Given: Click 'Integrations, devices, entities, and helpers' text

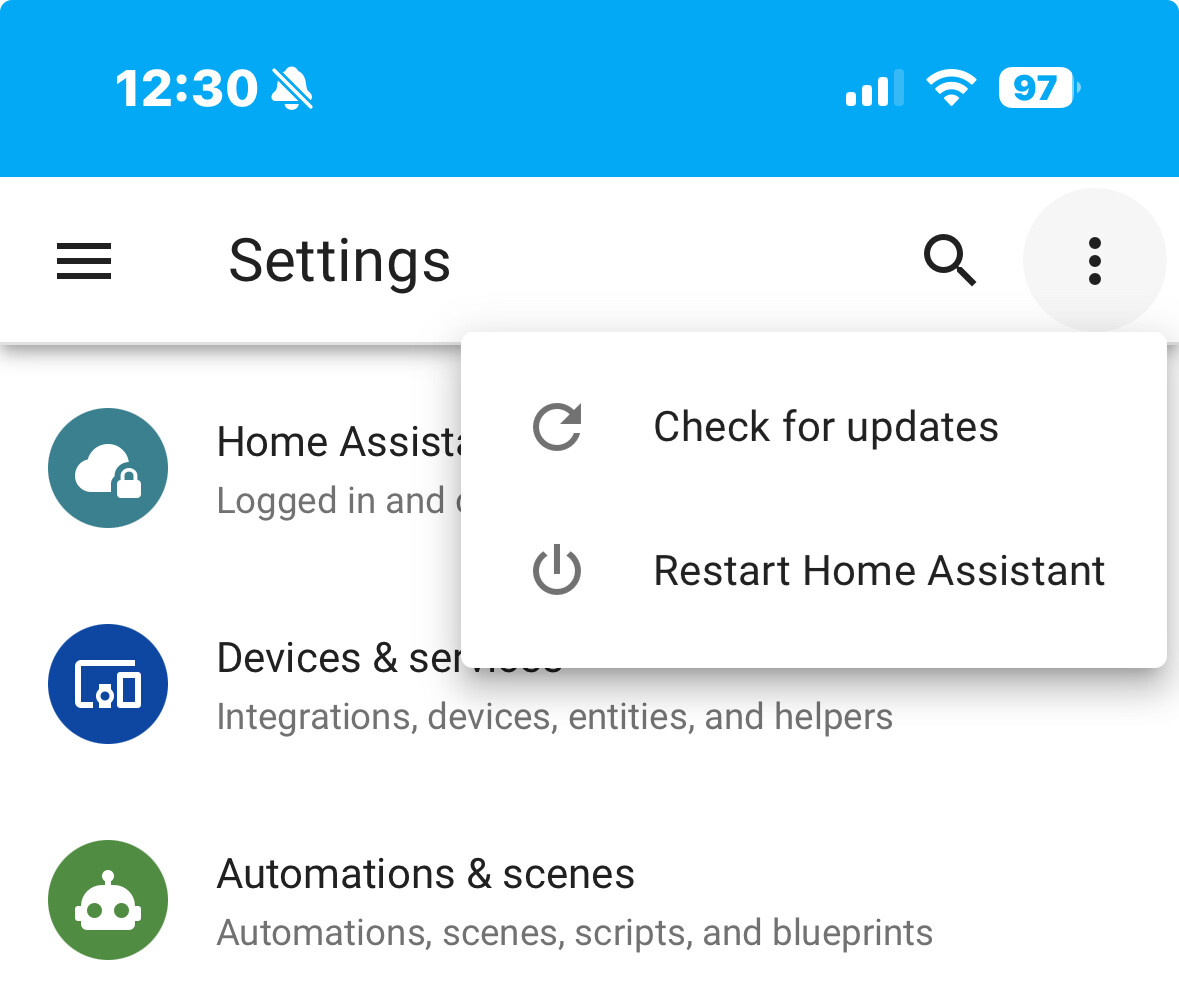Looking at the screenshot, I should [555, 716].
